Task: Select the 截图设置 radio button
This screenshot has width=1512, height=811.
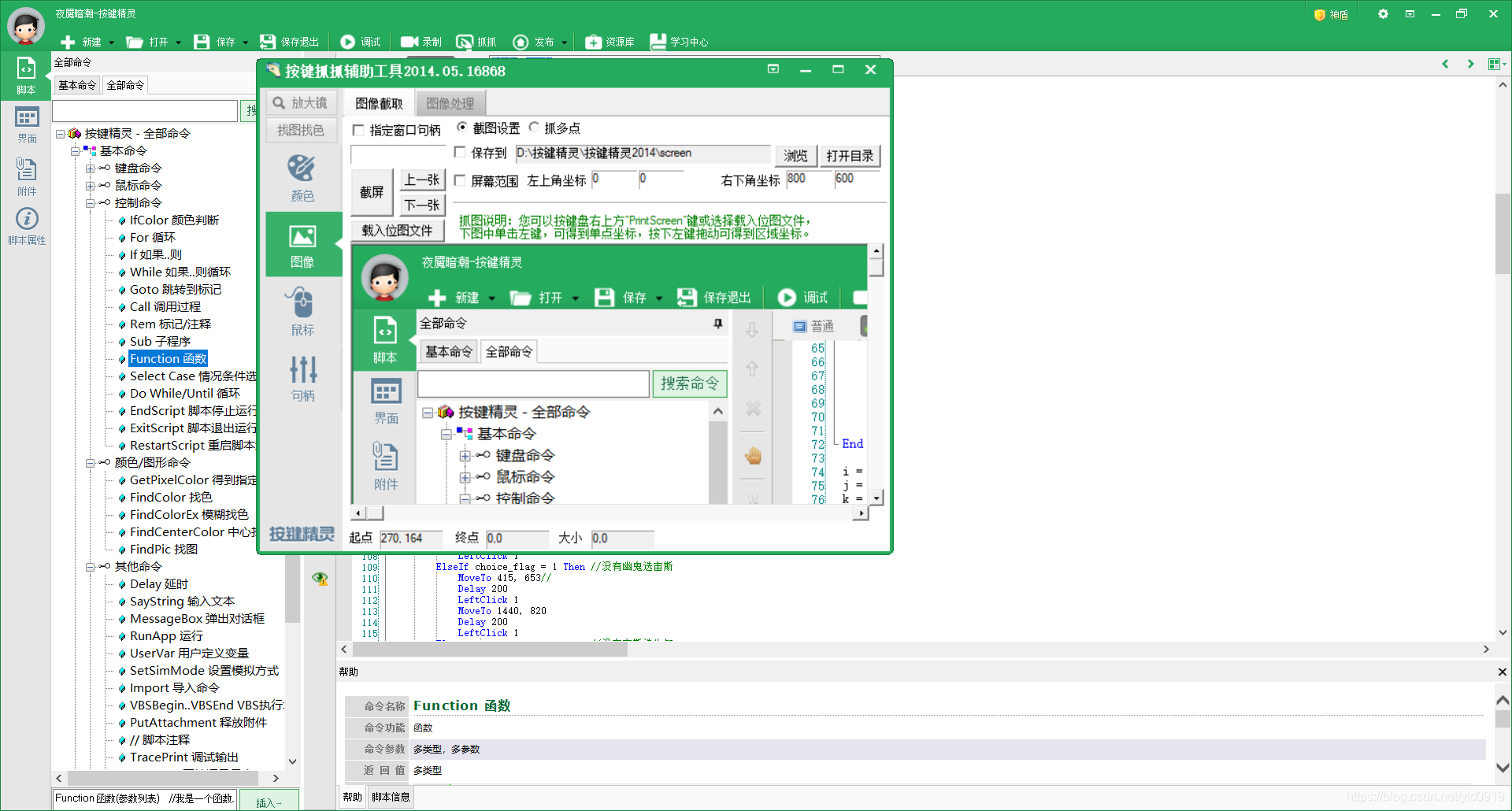Action: coord(461,127)
